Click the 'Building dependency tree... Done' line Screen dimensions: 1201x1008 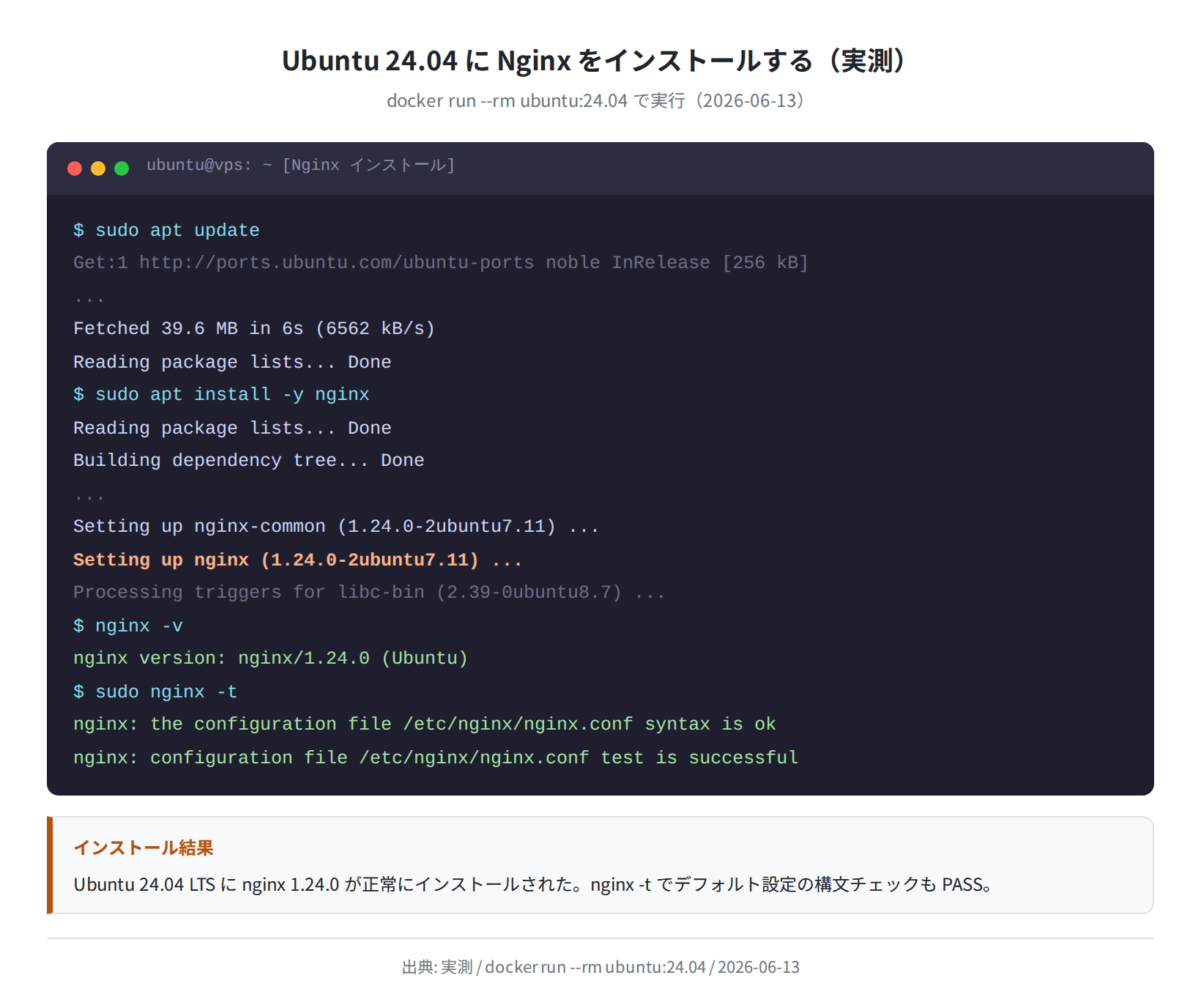coord(249,460)
